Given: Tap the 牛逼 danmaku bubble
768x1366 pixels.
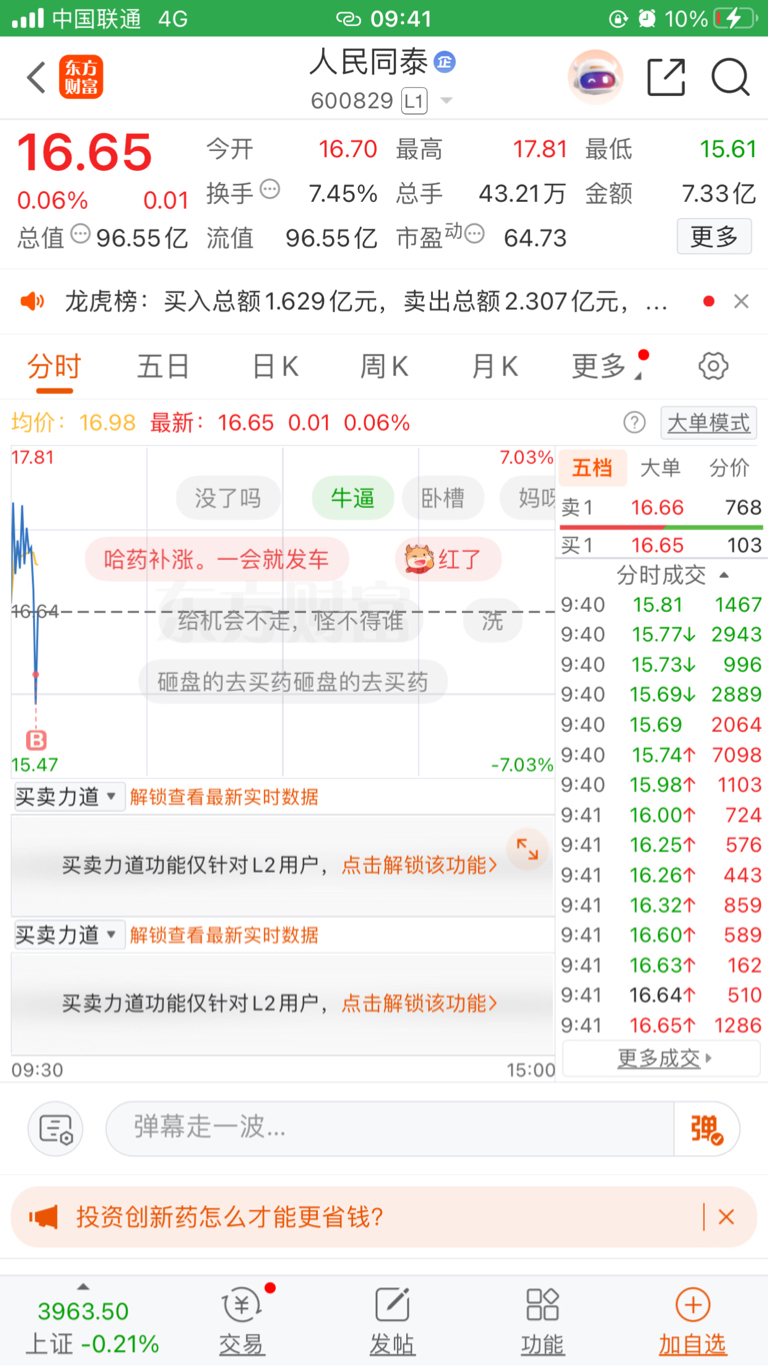Looking at the screenshot, I should 353,498.
